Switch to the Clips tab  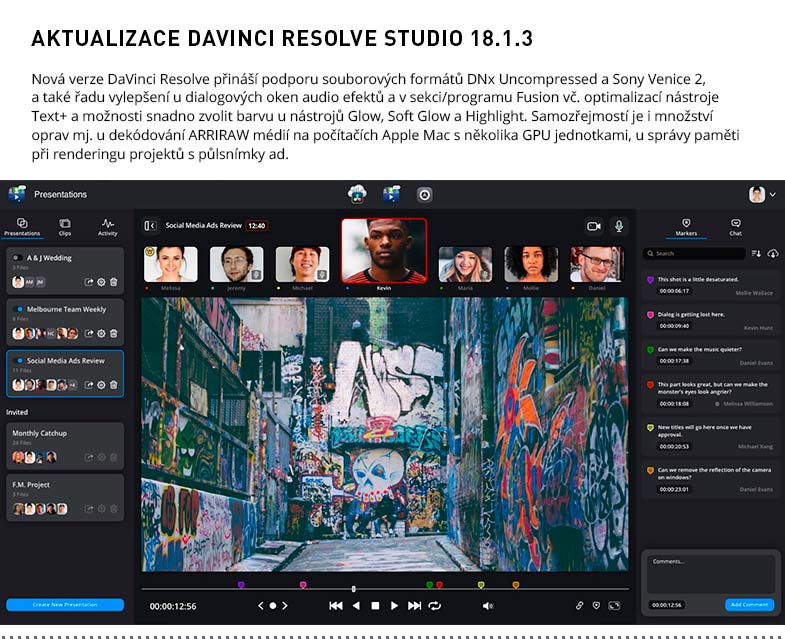tap(65, 227)
